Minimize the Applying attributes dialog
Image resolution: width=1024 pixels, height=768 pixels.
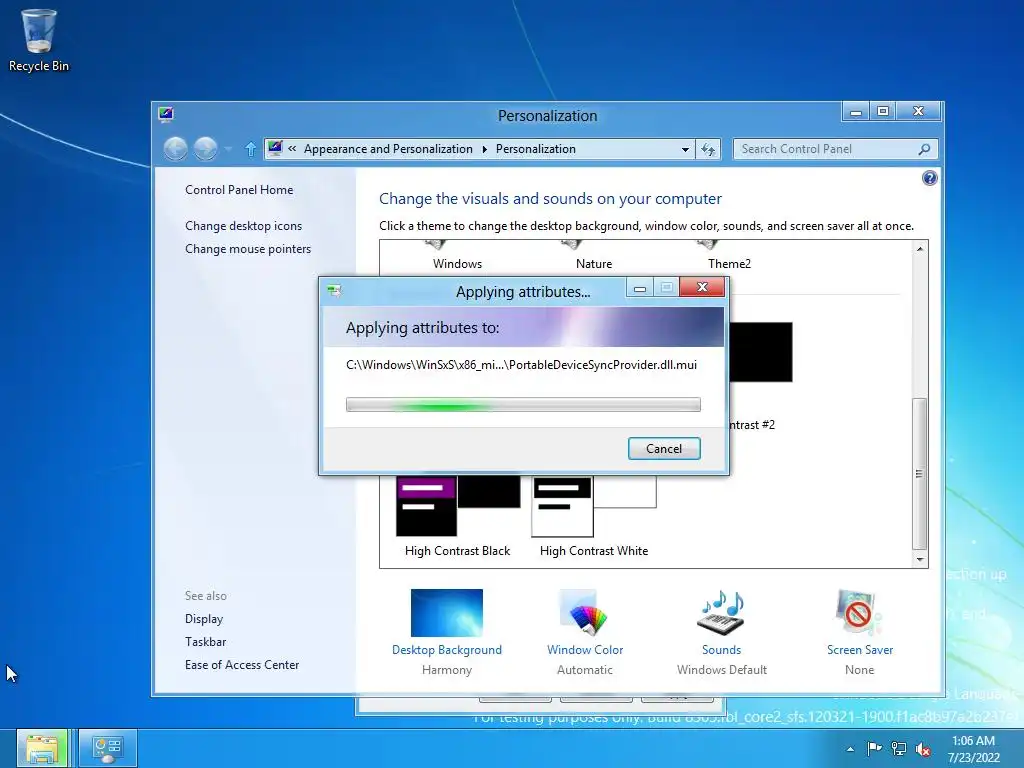point(640,287)
